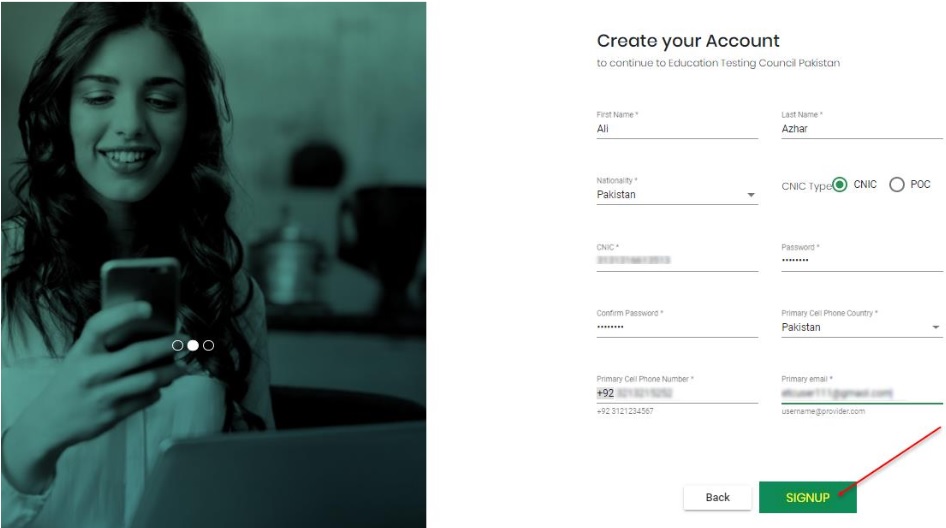
Task: Edit the Last Name field
Action: 862,129
